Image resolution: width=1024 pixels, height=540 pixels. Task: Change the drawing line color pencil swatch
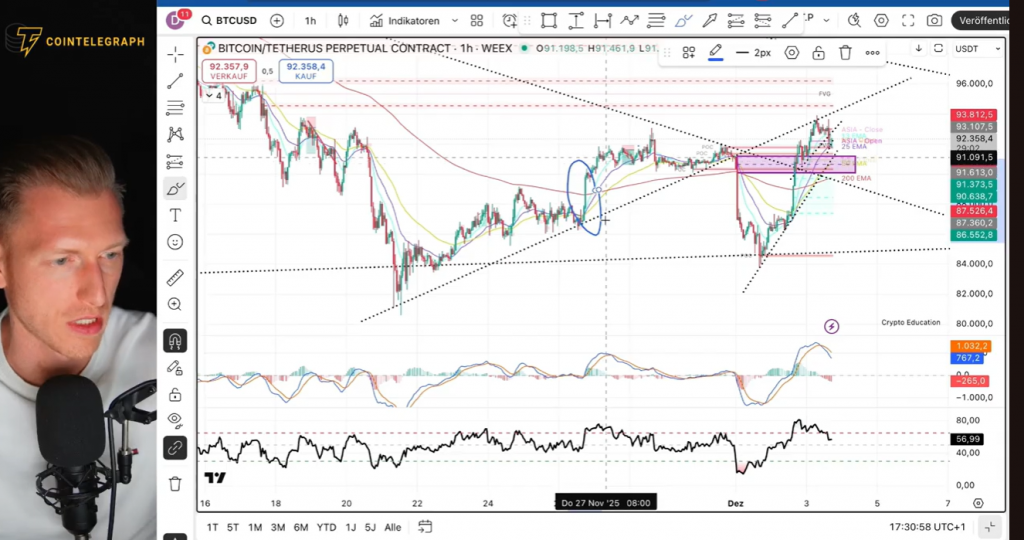[x=716, y=53]
